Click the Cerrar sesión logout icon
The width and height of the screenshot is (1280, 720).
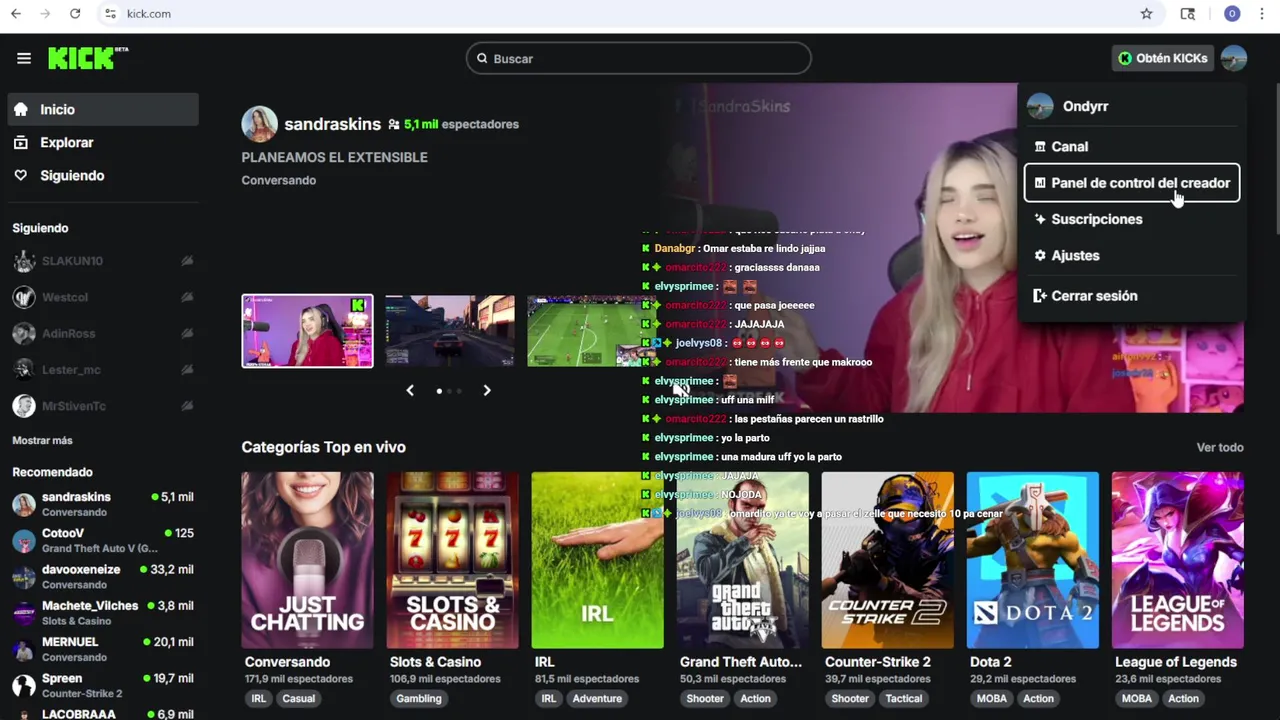coord(1040,296)
